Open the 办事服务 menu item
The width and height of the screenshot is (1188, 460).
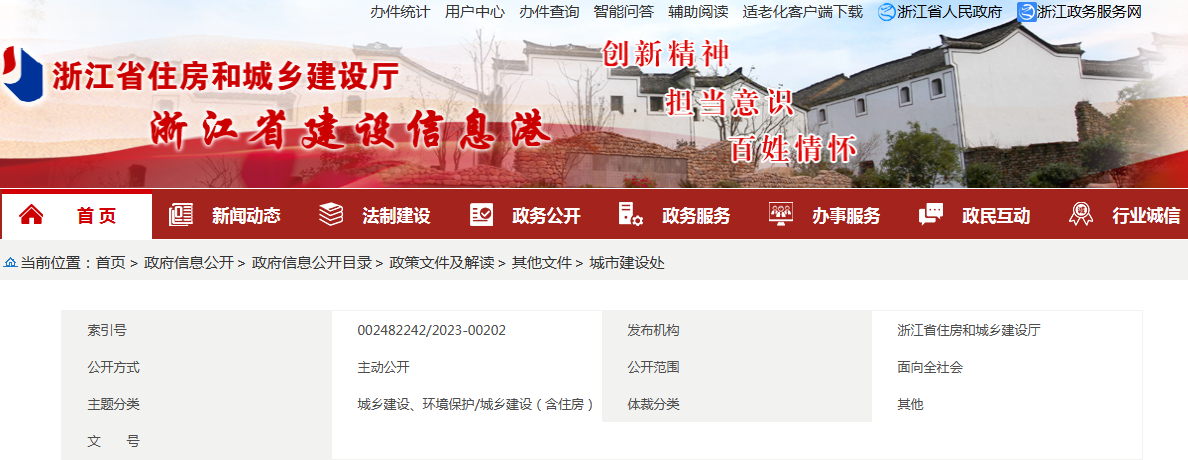pyautogui.click(x=846, y=216)
